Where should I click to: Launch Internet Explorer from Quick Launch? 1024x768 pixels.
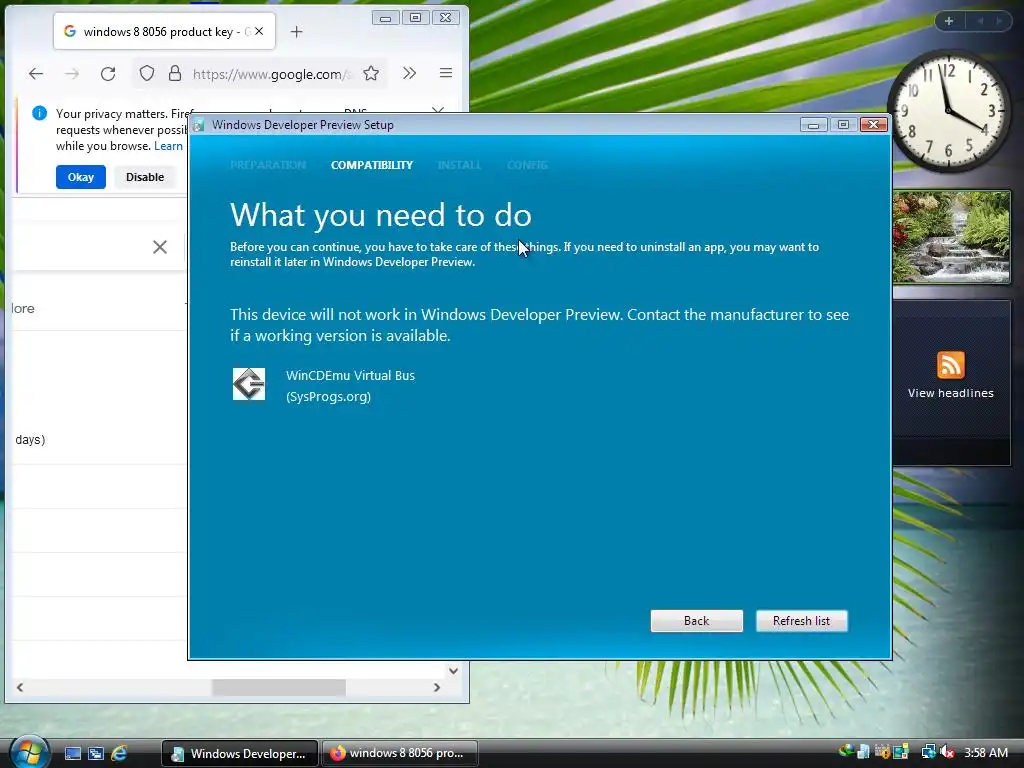tap(119, 754)
